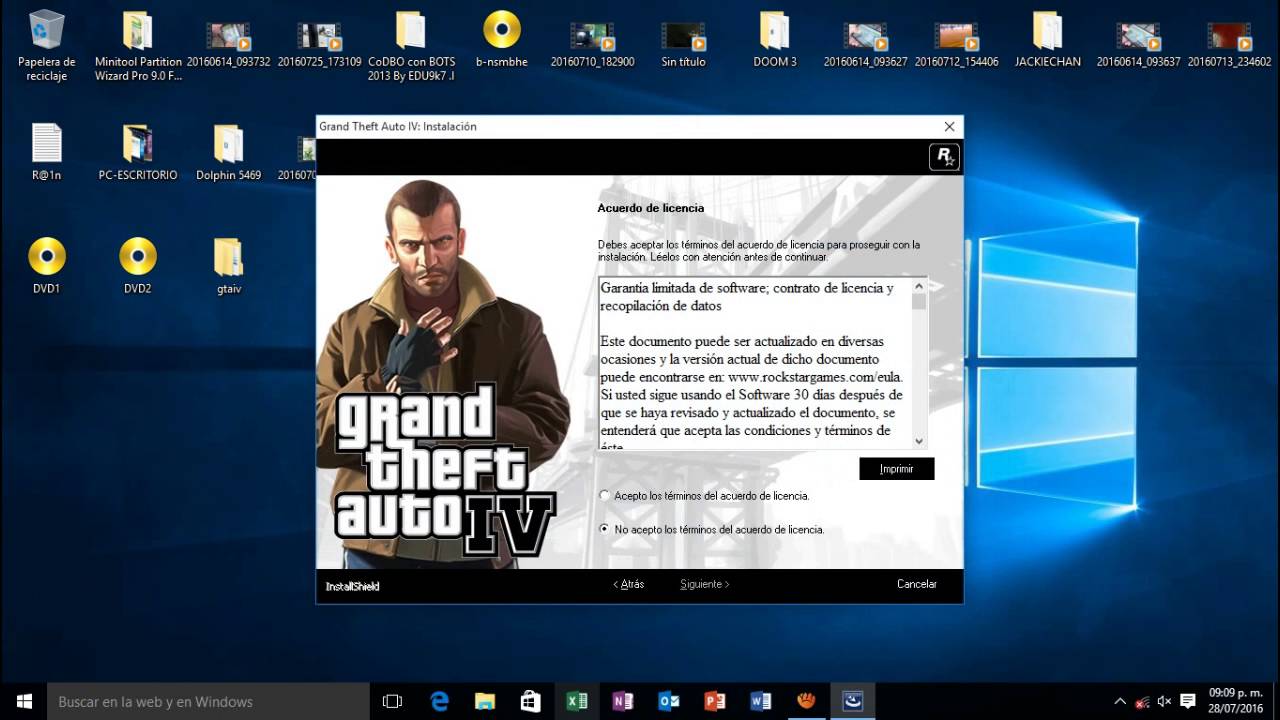The height and width of the screenshot is (720, 1280).
Task: Select the DVD1 disc image
Action: coord(47,266)
